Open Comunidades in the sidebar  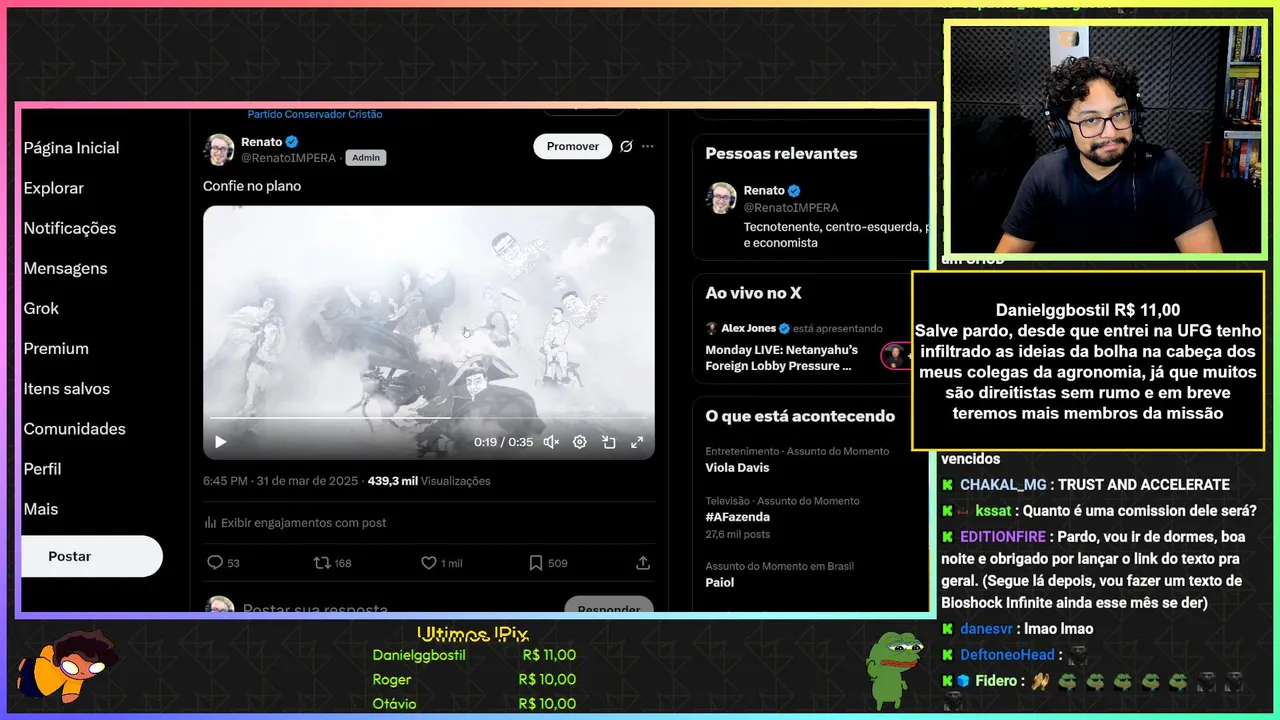[75, 428]
